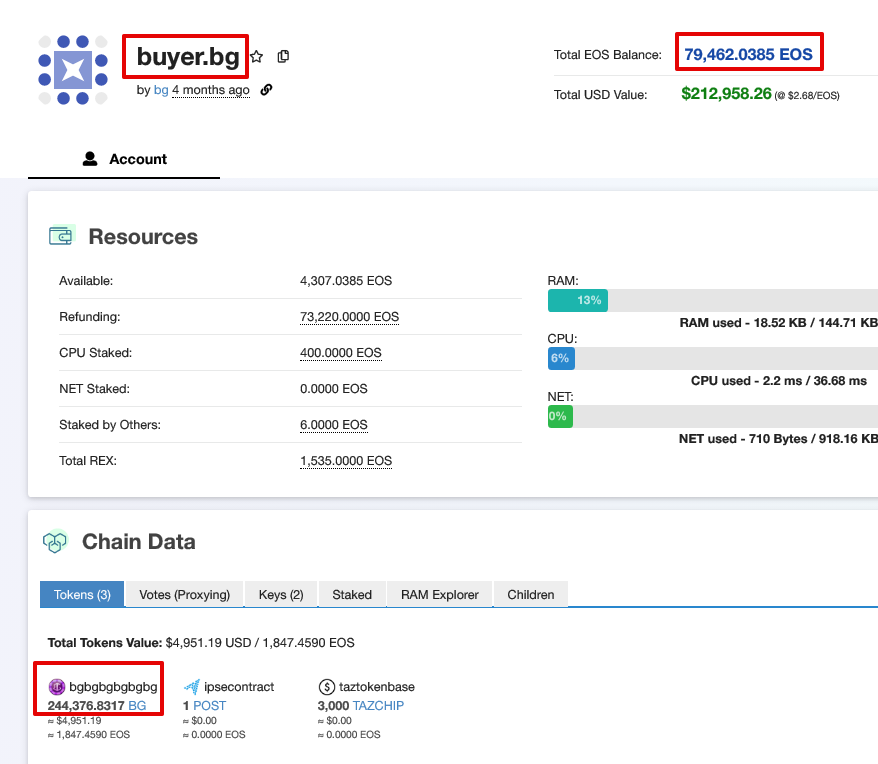
Task: Click CPU staked value 400.0000 EOS
Action: (340, 353)
